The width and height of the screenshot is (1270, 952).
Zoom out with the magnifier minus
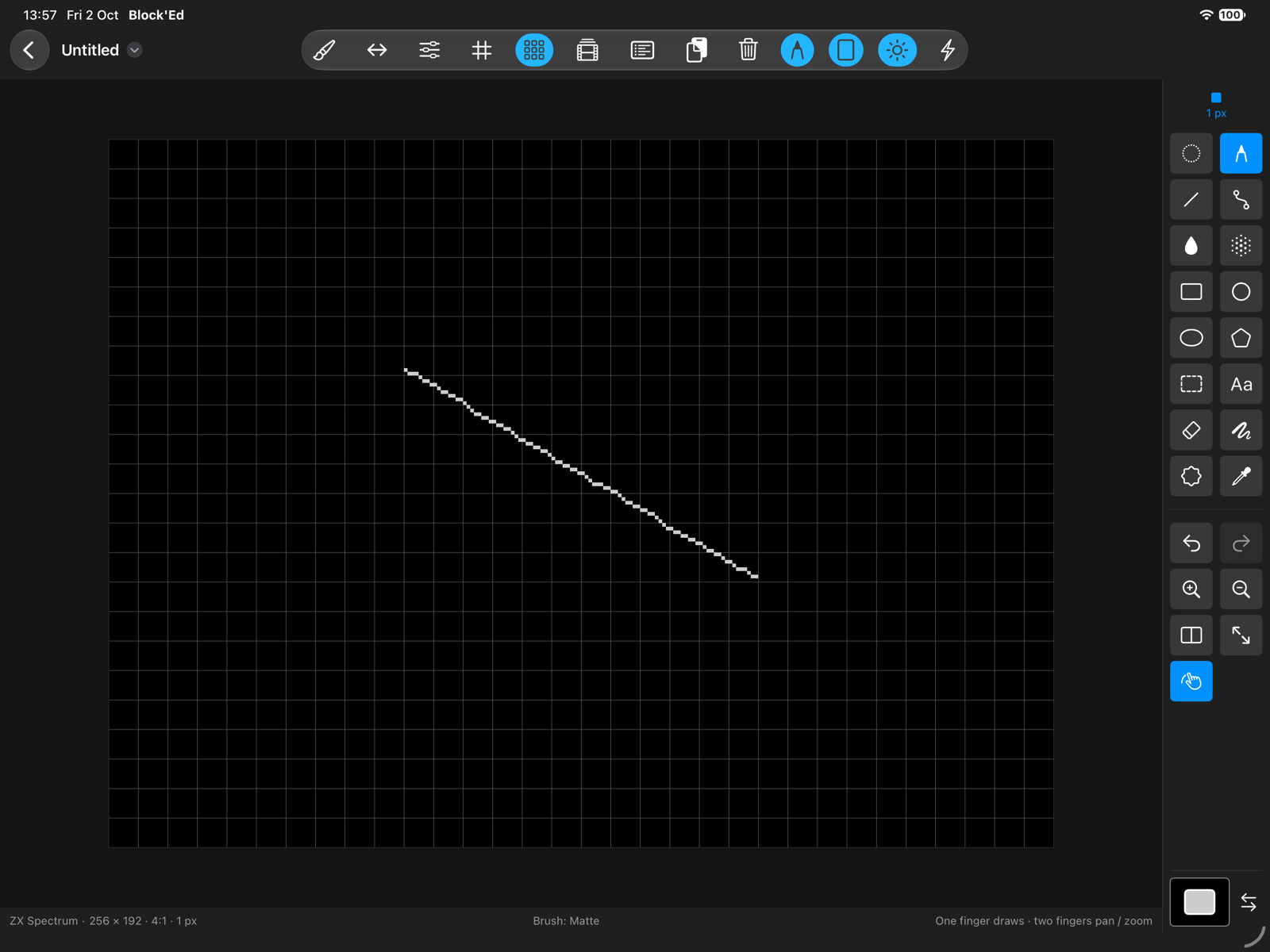(1241, 589)
